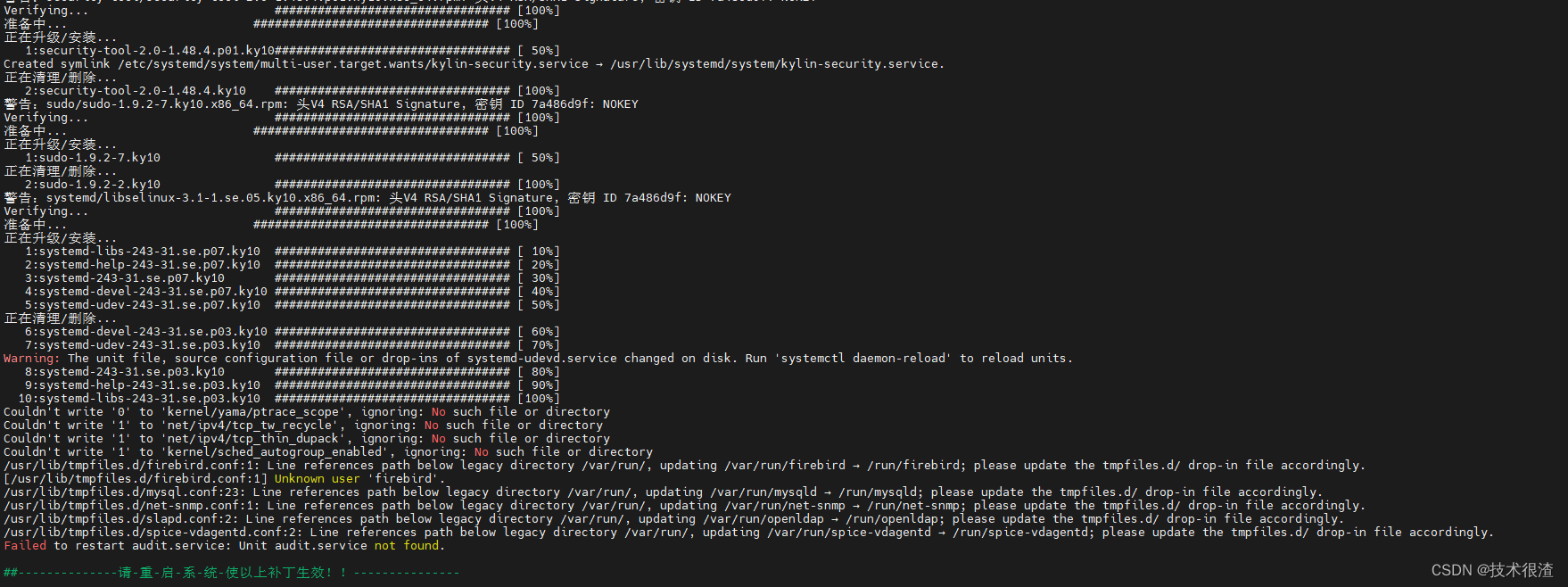Click the systemd-libs-243-31.se.p07.ky10 progress bar
1568x587 pixels.
pyautogui.click(x=392, y=251)
